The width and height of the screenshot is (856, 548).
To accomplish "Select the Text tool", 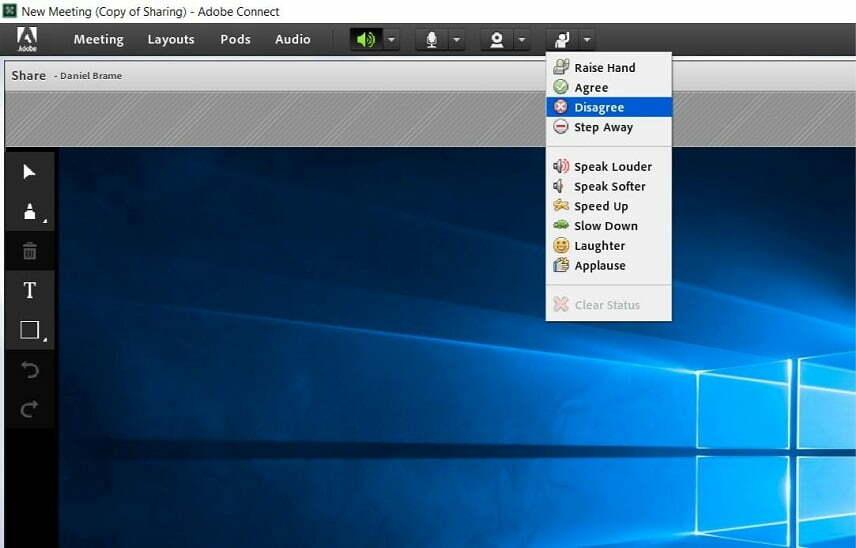I will pyautogui.click(x=29, y=290).
